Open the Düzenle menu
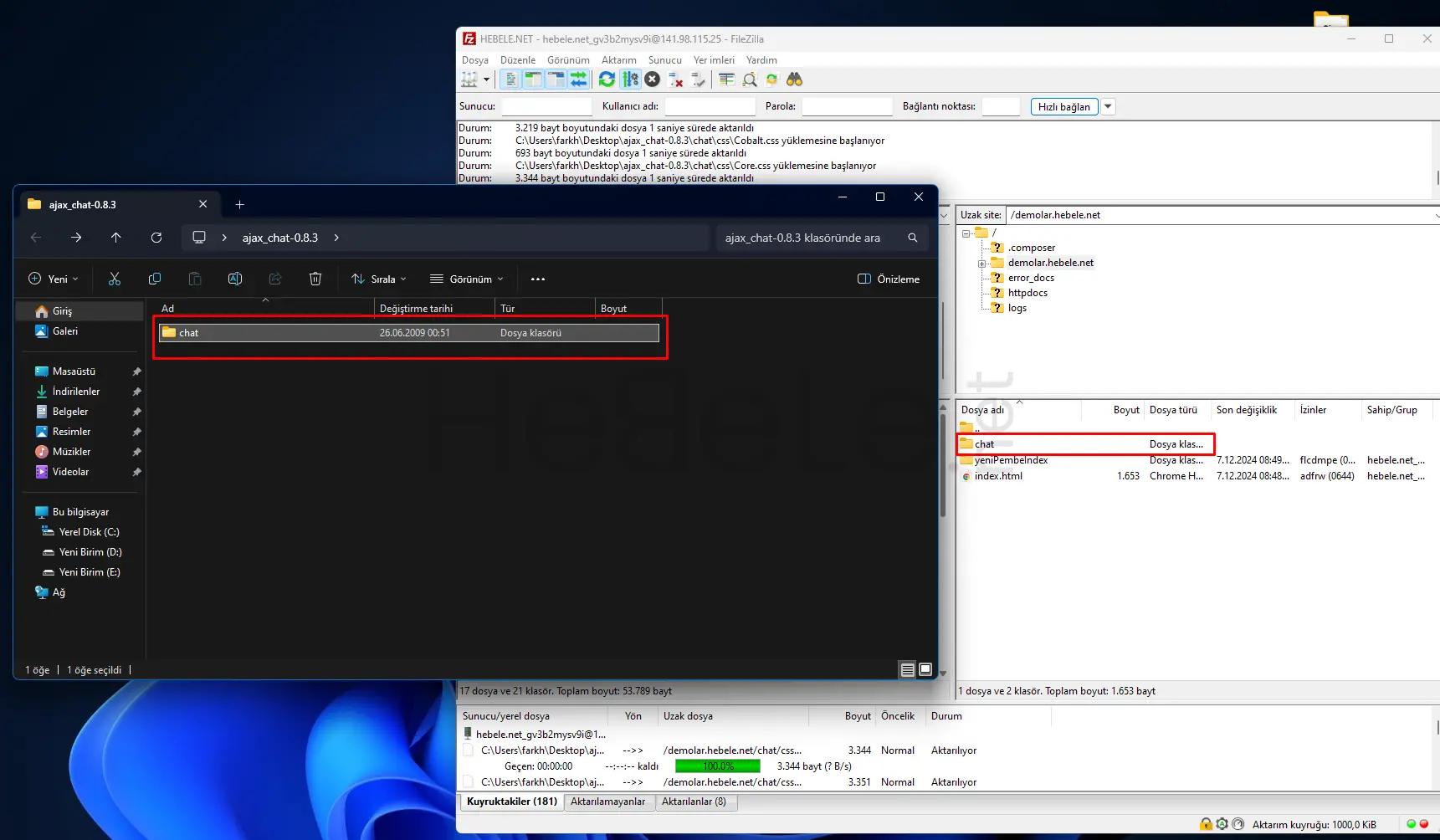Viewport: 1440px width, 840px height. point(518,60)
